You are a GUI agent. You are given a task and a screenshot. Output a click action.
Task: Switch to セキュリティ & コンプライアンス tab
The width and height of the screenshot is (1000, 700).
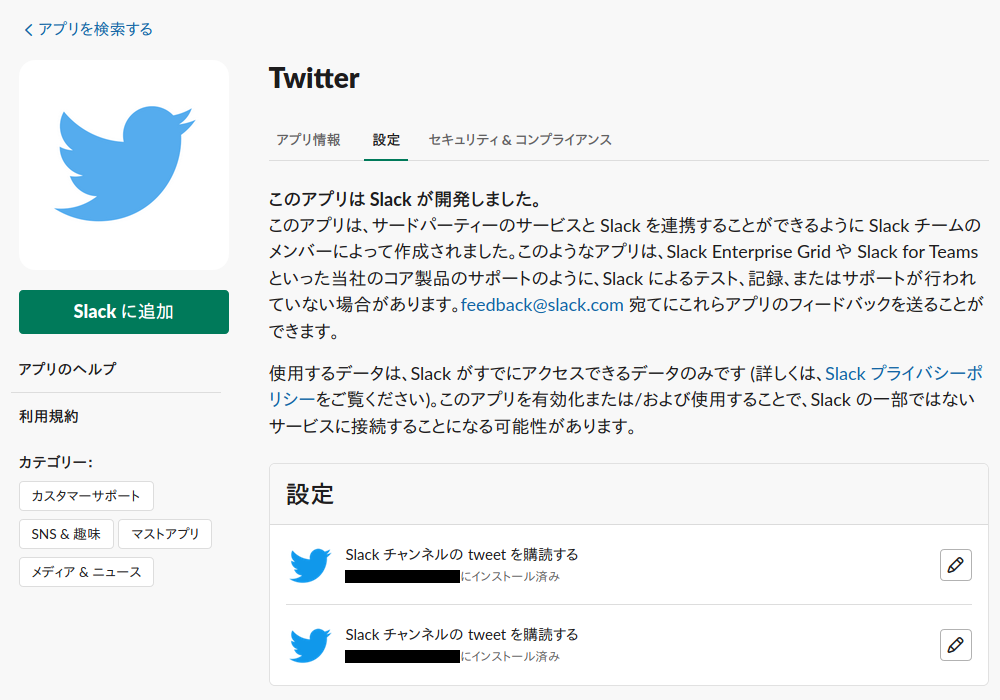520,140
